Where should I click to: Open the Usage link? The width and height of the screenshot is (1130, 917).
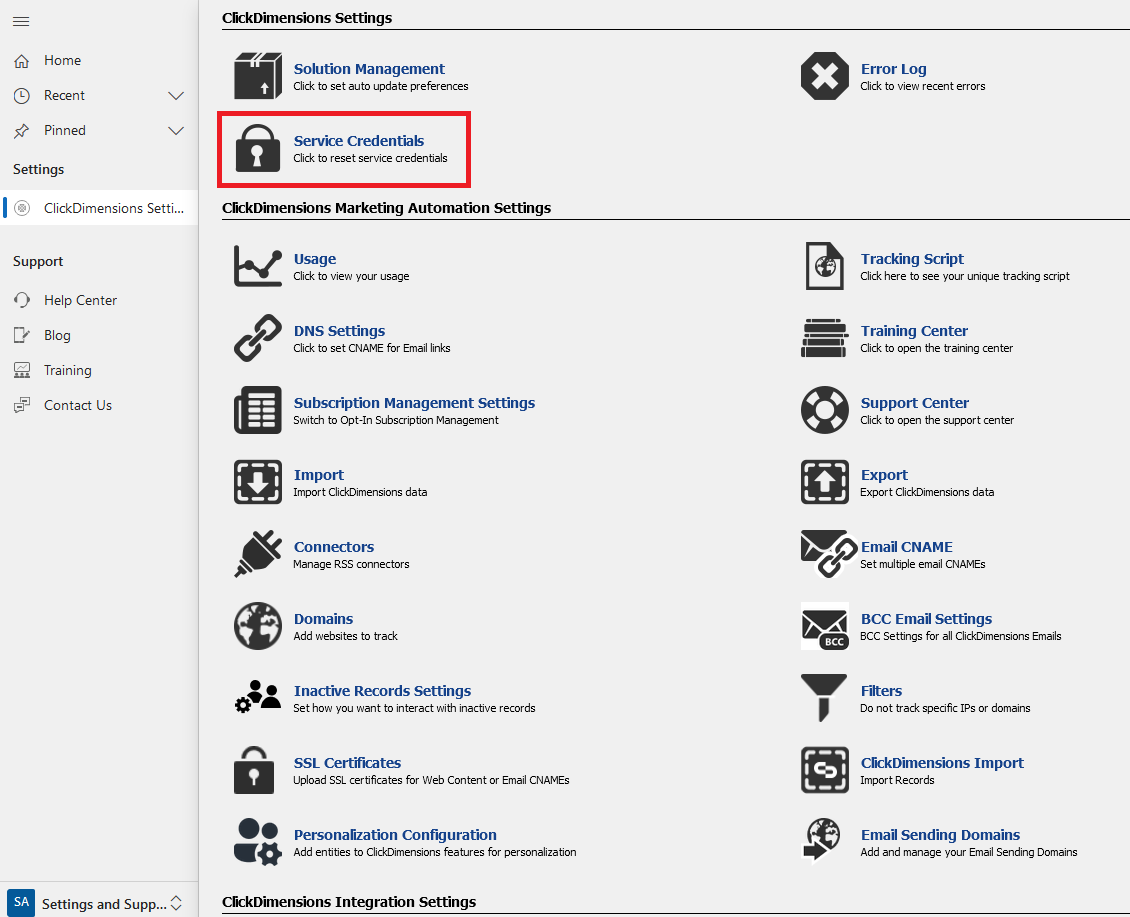point(315,259)
